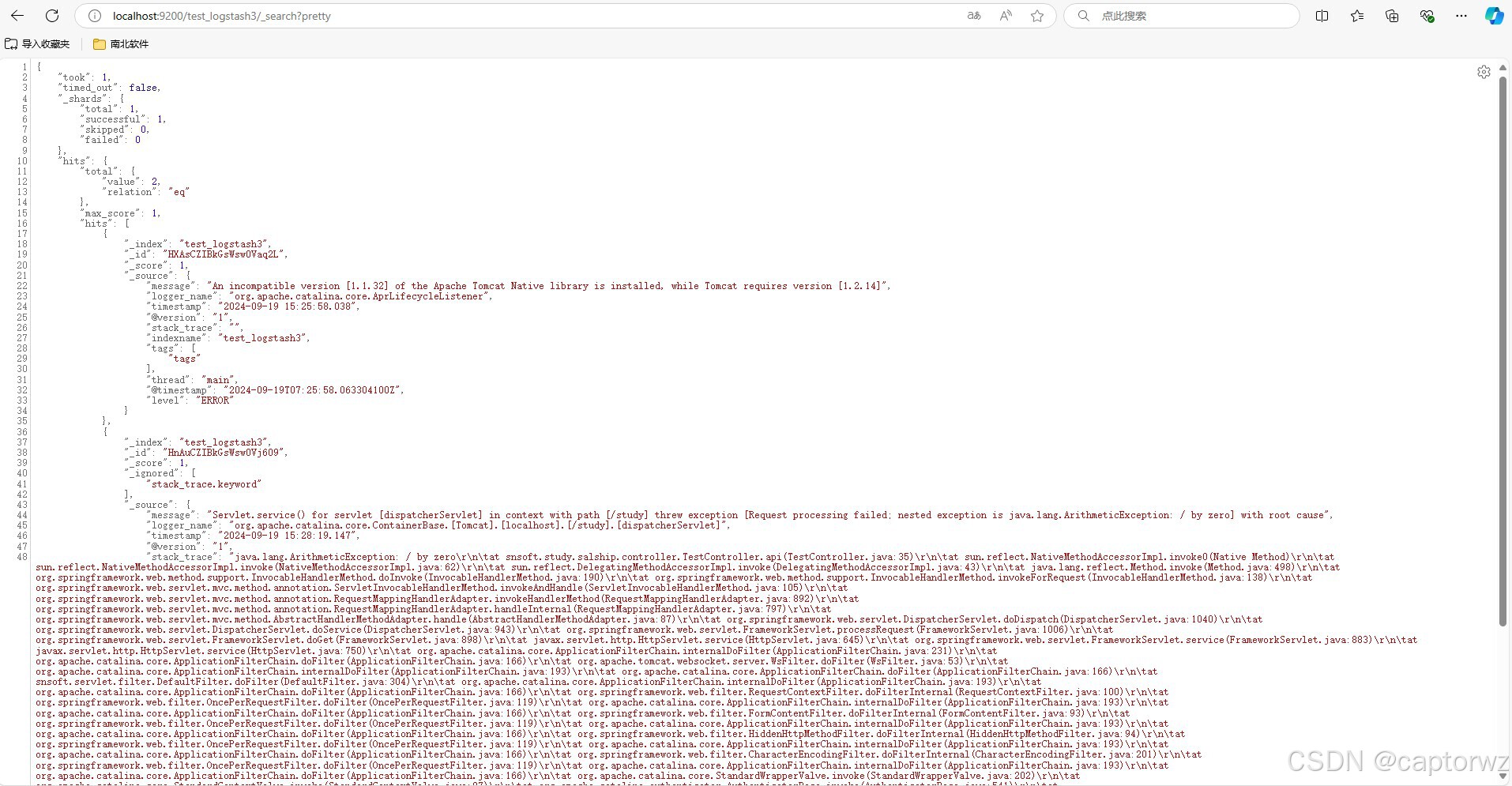The width and height of the screenshot is (1512, 786).
Task: Click the _id value HXAsCZIBkGsWsw0Vaq2L
Action: 223,254
